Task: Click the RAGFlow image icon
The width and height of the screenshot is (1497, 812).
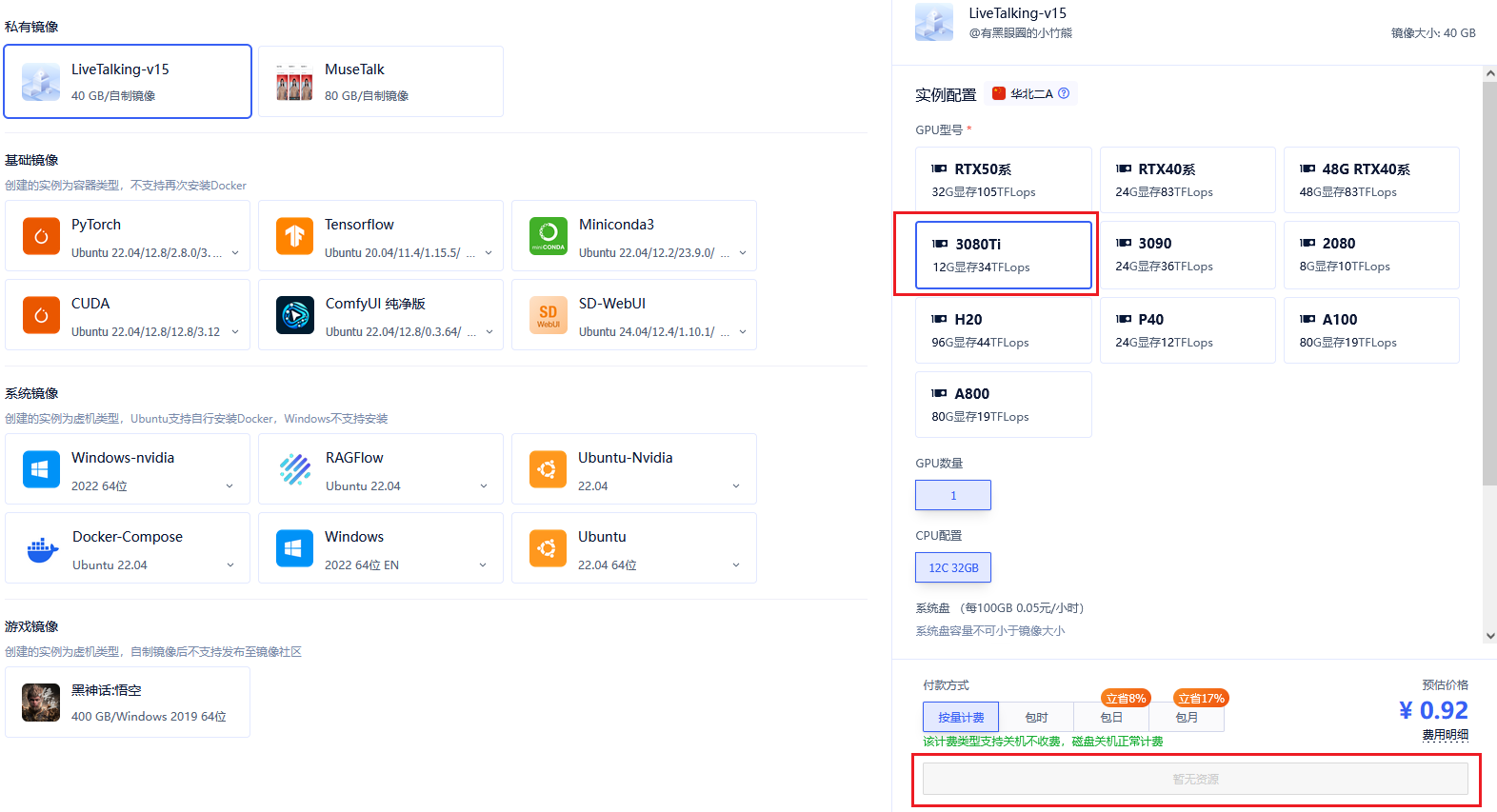Action: pos(295,470)
